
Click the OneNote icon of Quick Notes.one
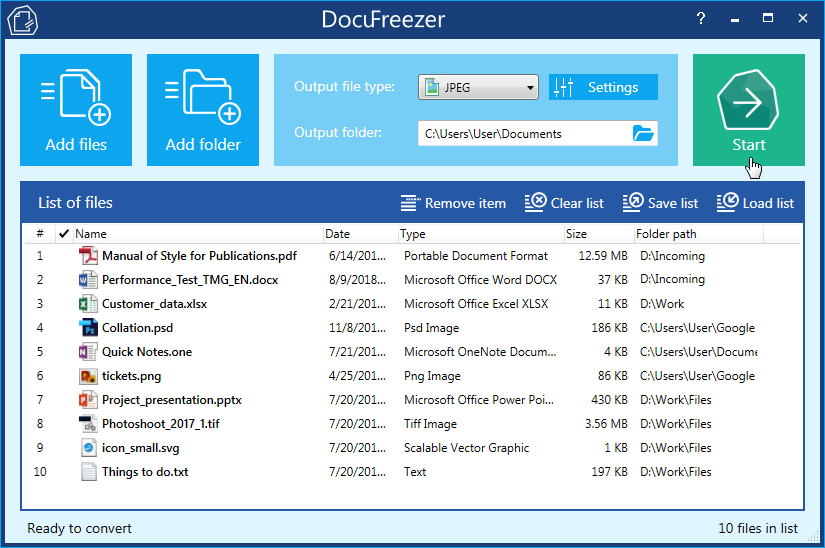point(88,352)
